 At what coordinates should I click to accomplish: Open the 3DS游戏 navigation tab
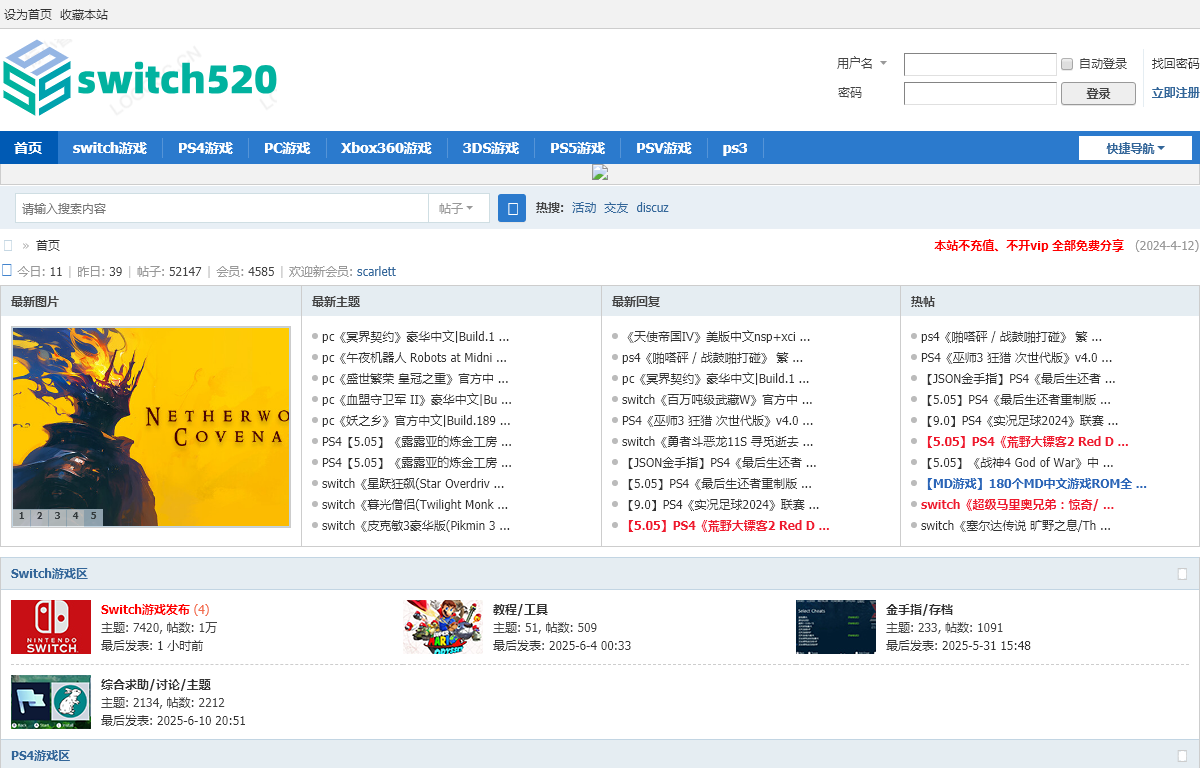coord(490,148)
